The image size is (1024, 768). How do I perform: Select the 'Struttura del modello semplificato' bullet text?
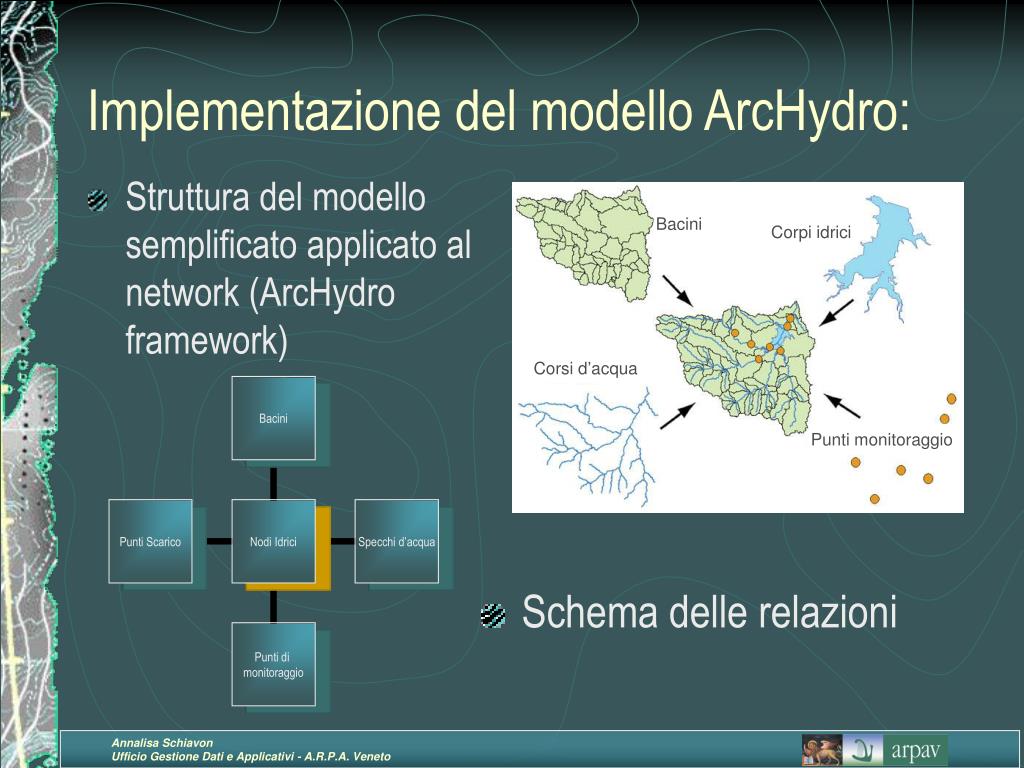click(298, 268)
